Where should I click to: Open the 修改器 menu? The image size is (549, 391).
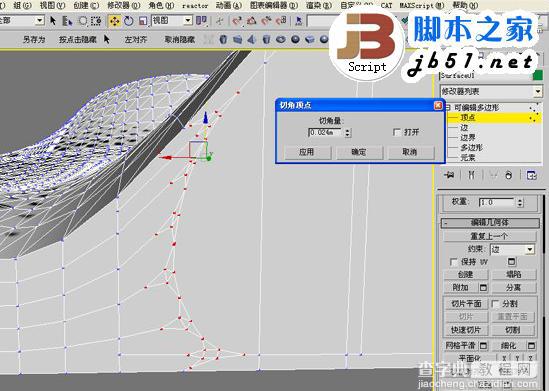click(x=124, y=5)
